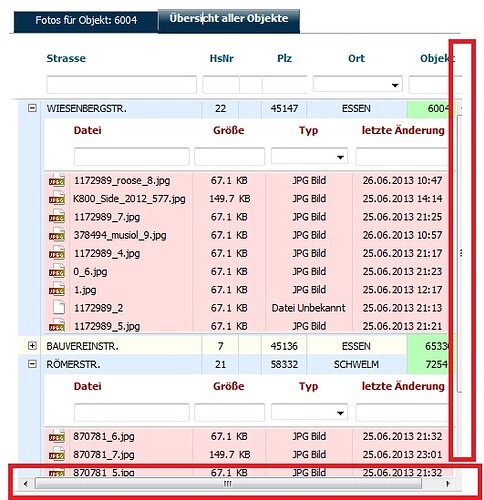The height and width of the screenshot is (500, 484).
Task: Sort by Strasse column header
Action: (66, 58)
